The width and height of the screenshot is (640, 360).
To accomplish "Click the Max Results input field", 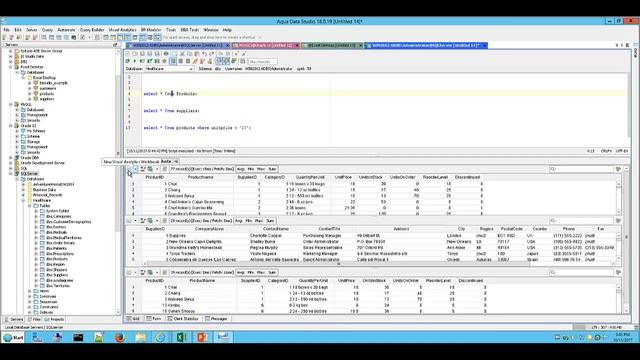I will (x=262, y=62).
